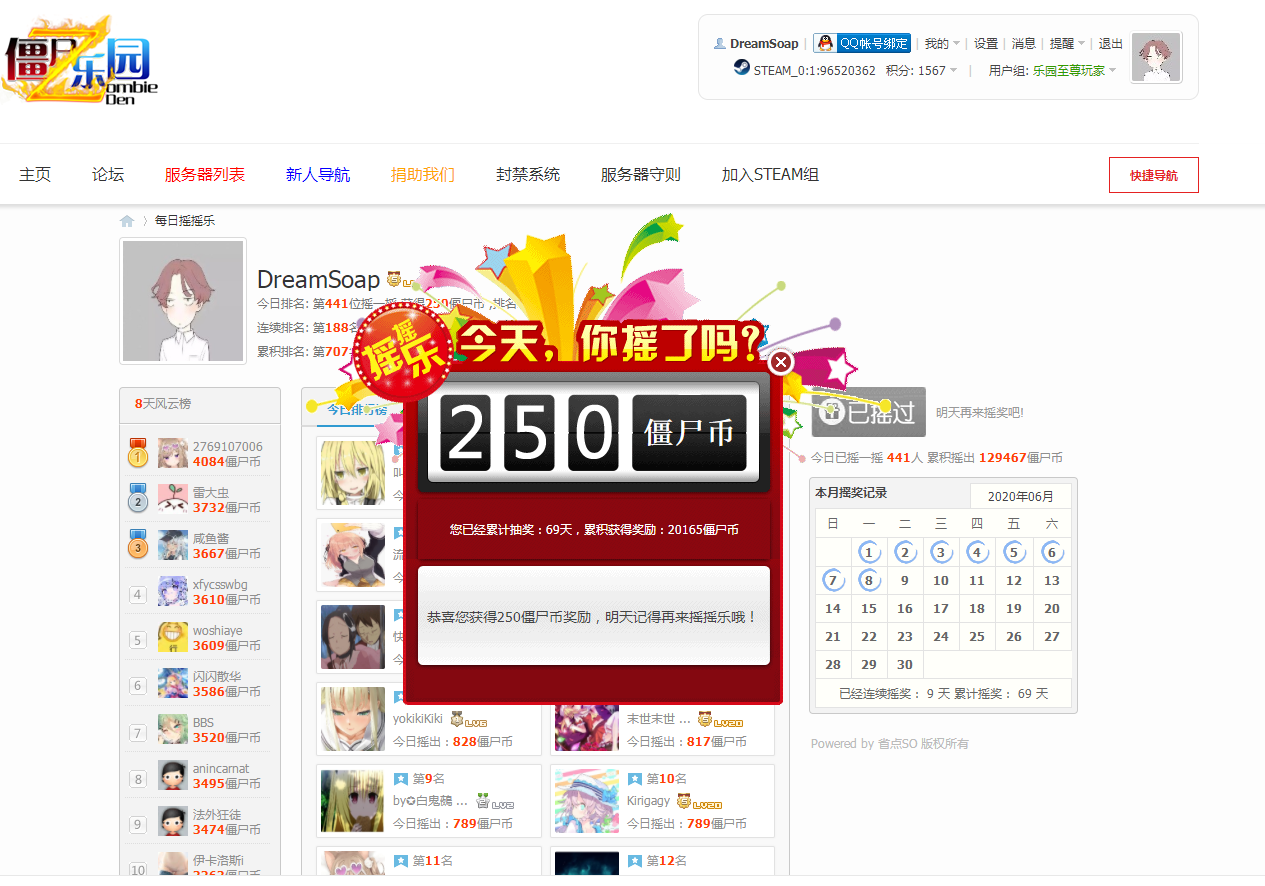Open the 论坛 menu item
This screenshot has width=1265, height=886.
(x=107, y=174)
